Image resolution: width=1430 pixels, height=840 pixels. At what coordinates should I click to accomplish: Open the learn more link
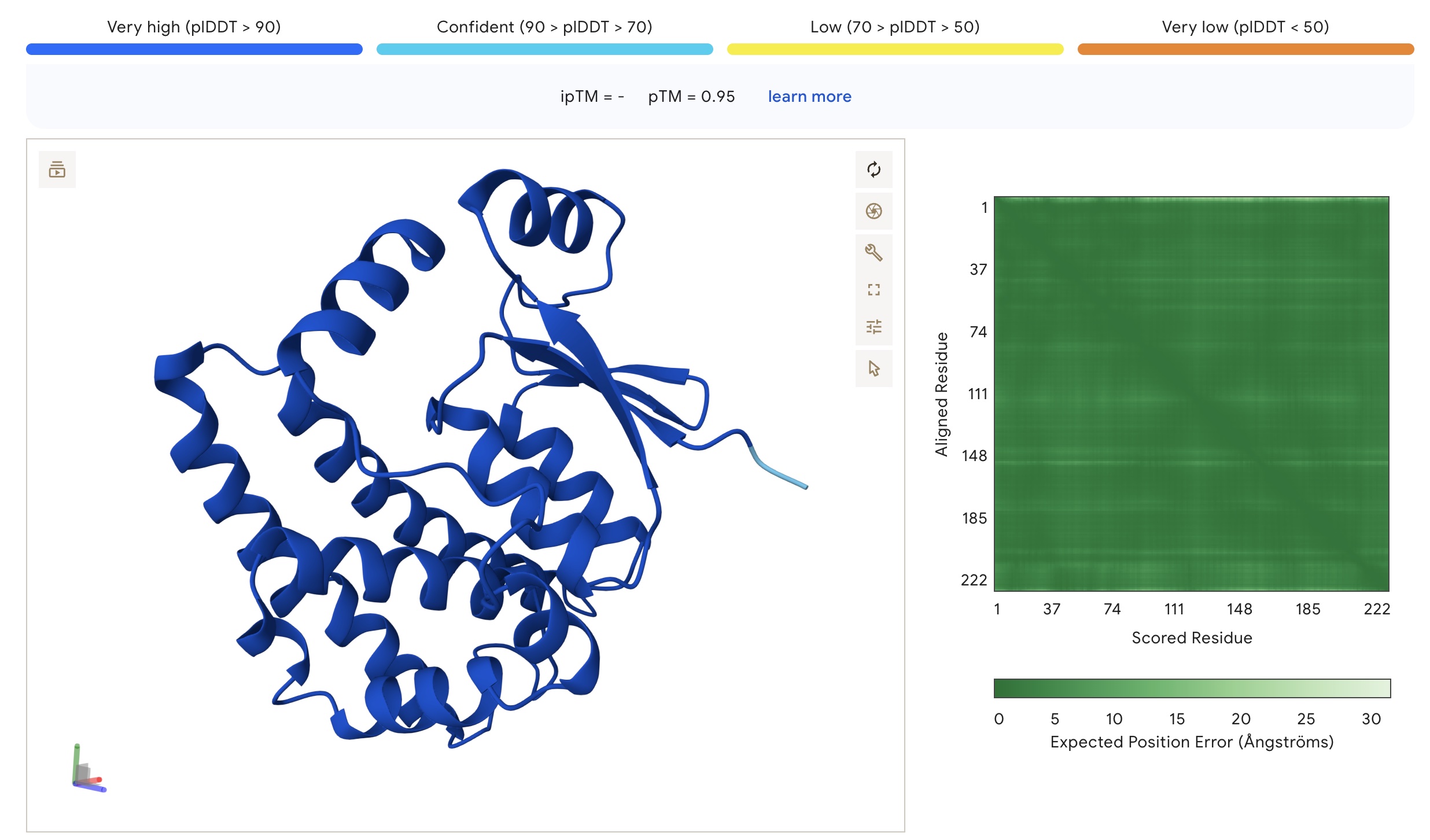click(809, 97)
